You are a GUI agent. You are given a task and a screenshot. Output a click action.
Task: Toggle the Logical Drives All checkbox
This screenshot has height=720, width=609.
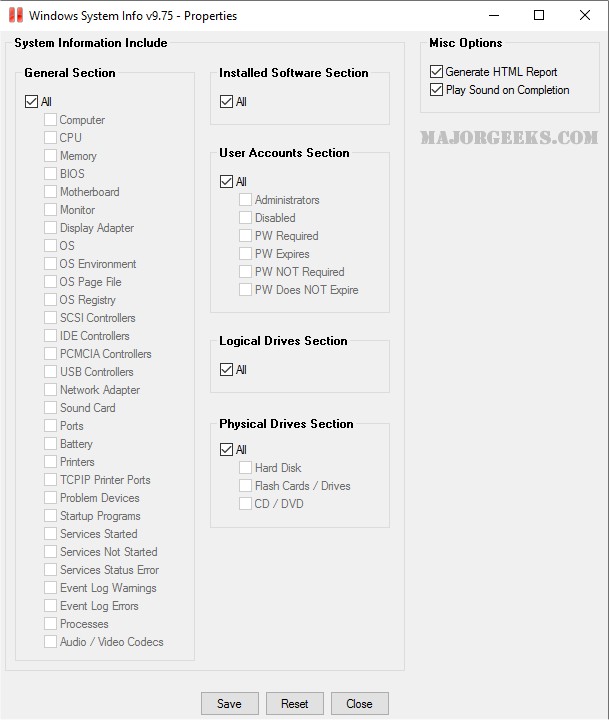click(x=226, y=370)
